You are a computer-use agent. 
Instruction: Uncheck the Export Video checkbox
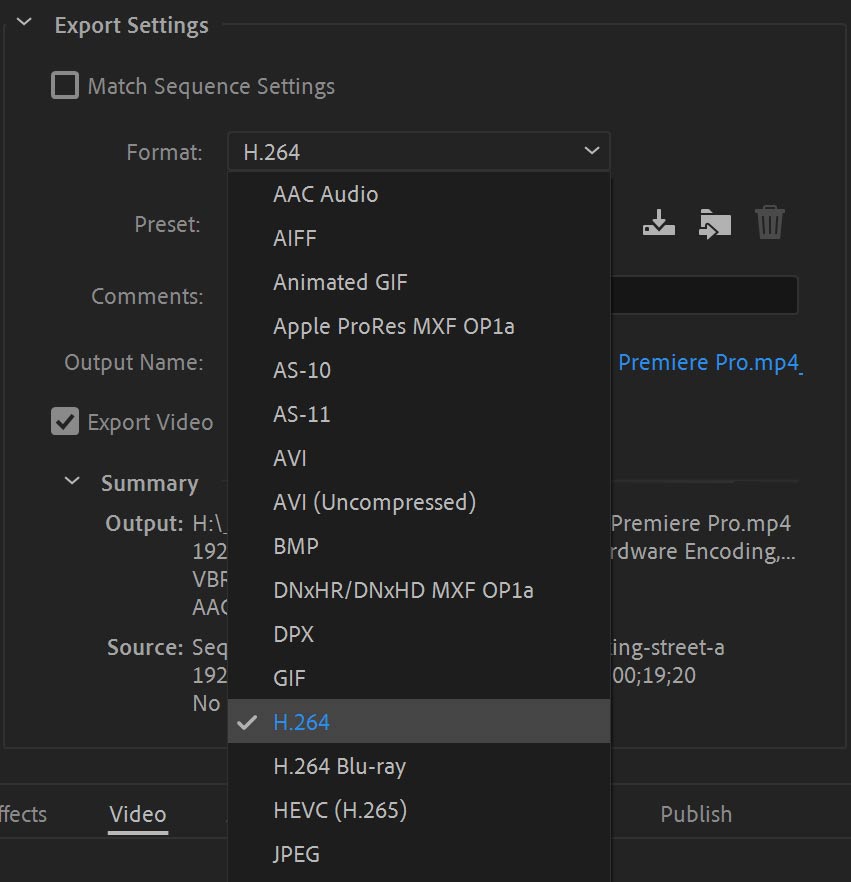coord(65,421)
